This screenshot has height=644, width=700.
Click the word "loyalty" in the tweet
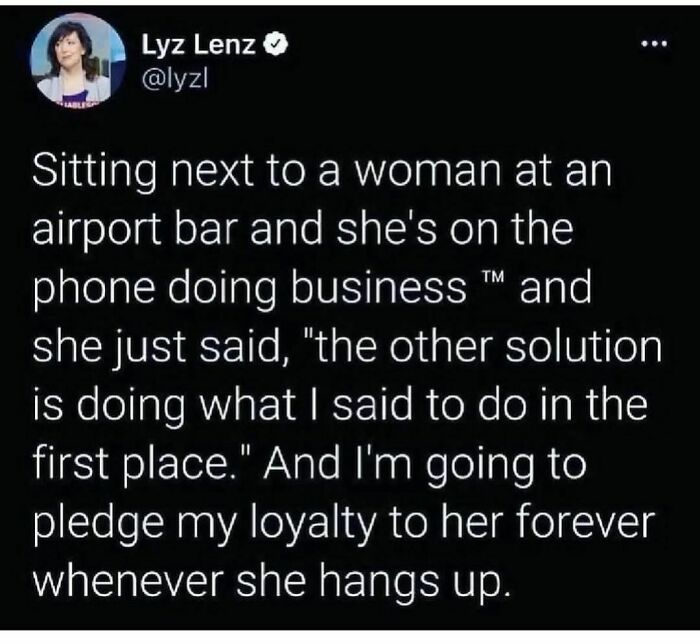tap(310, 524)
